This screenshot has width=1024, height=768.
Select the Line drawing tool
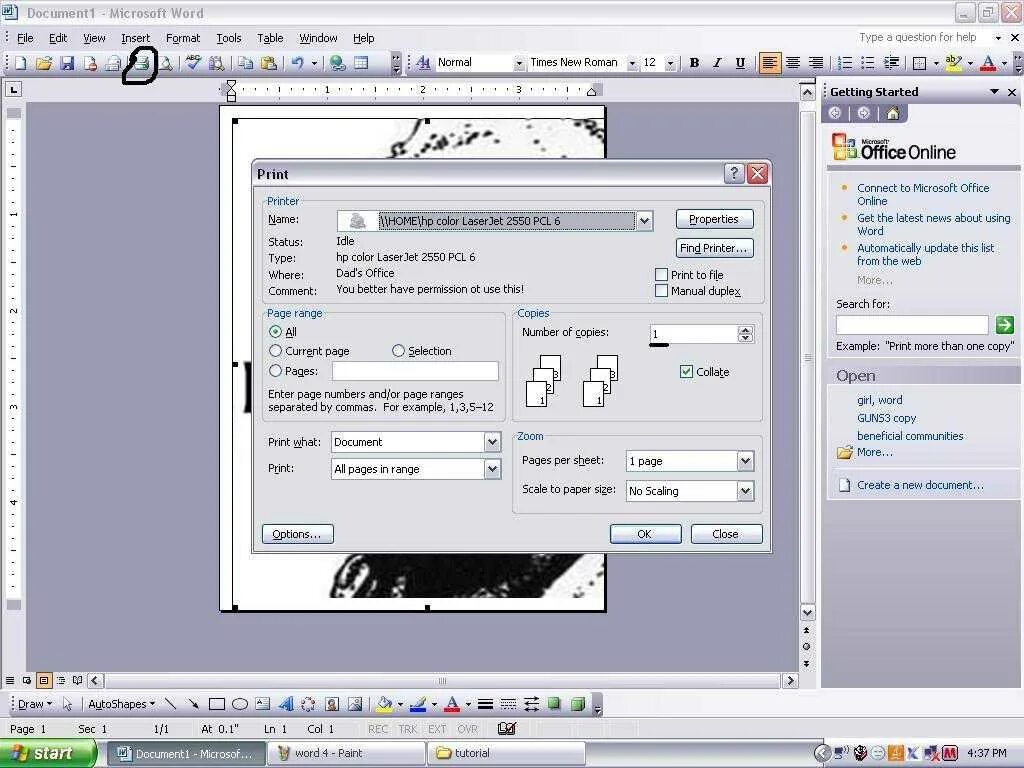(170, 703)
